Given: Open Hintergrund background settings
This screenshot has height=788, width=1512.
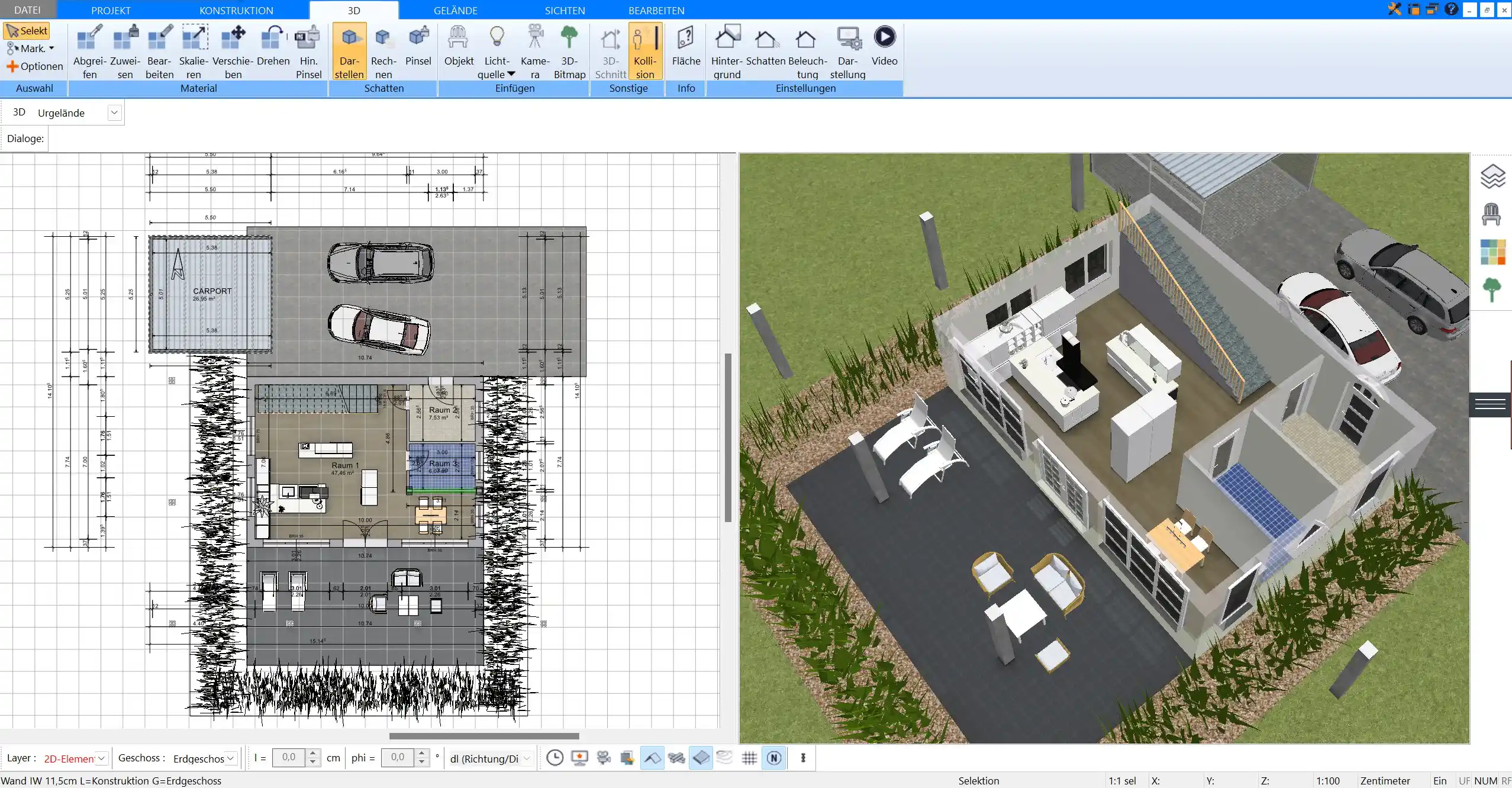Looking at the screenshot, I should click(727, 52).
